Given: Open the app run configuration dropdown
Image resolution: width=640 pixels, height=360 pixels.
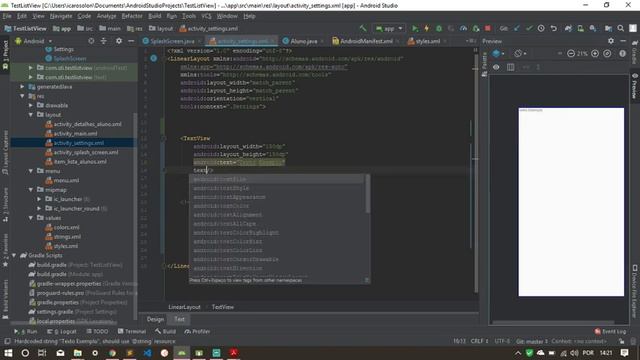Looking at the screenshot, I should click(389, 28).
